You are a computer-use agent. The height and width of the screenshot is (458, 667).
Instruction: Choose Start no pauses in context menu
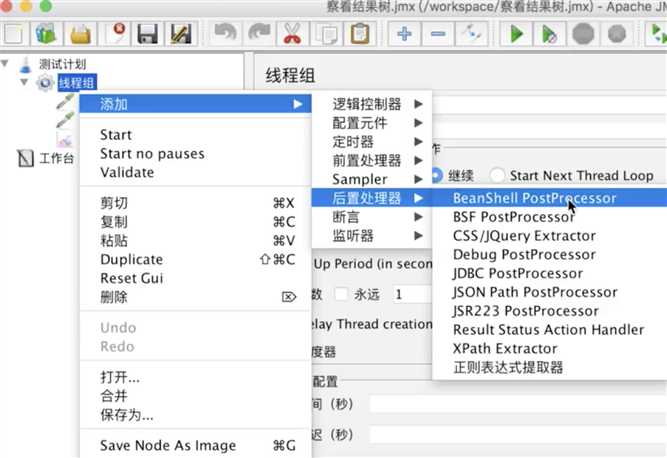click(x=196, y=154)
